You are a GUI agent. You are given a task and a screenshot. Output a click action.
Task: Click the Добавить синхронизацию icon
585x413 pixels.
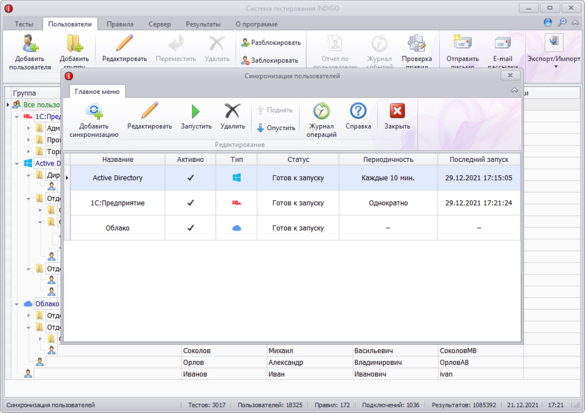94,111
